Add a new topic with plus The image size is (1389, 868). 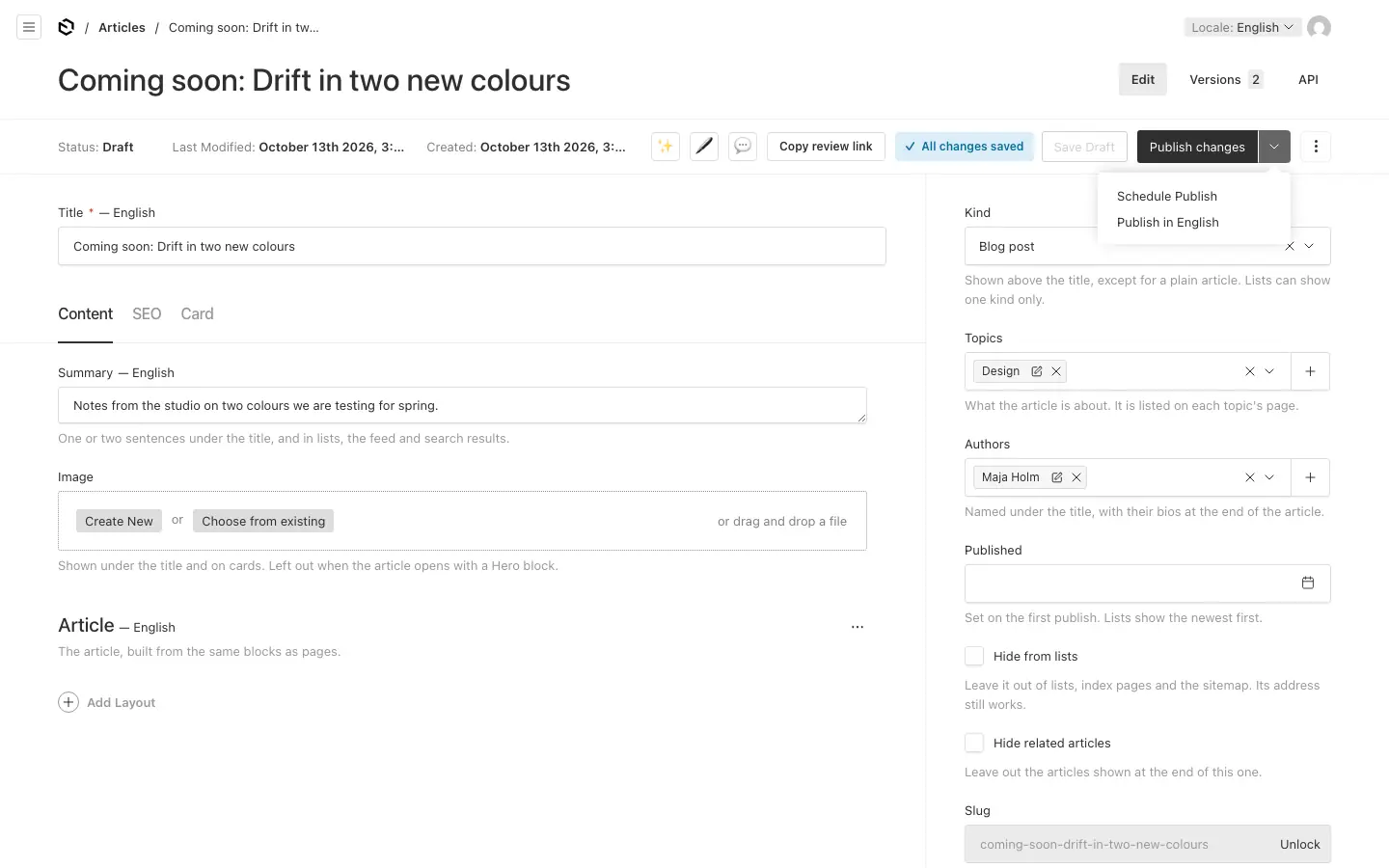[1310, 371]
